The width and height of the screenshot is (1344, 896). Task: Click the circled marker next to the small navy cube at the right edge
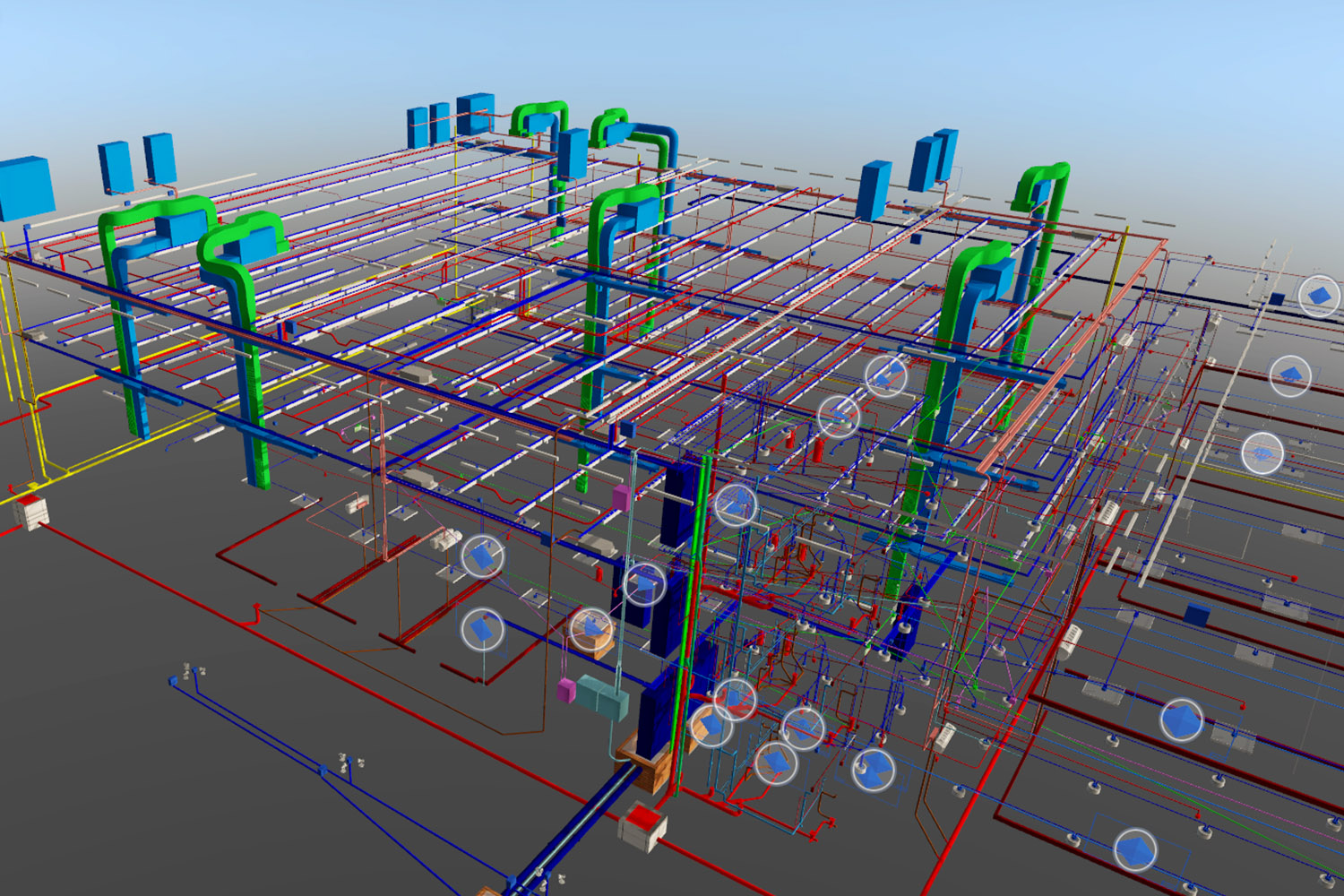(x=1319, y=296)
